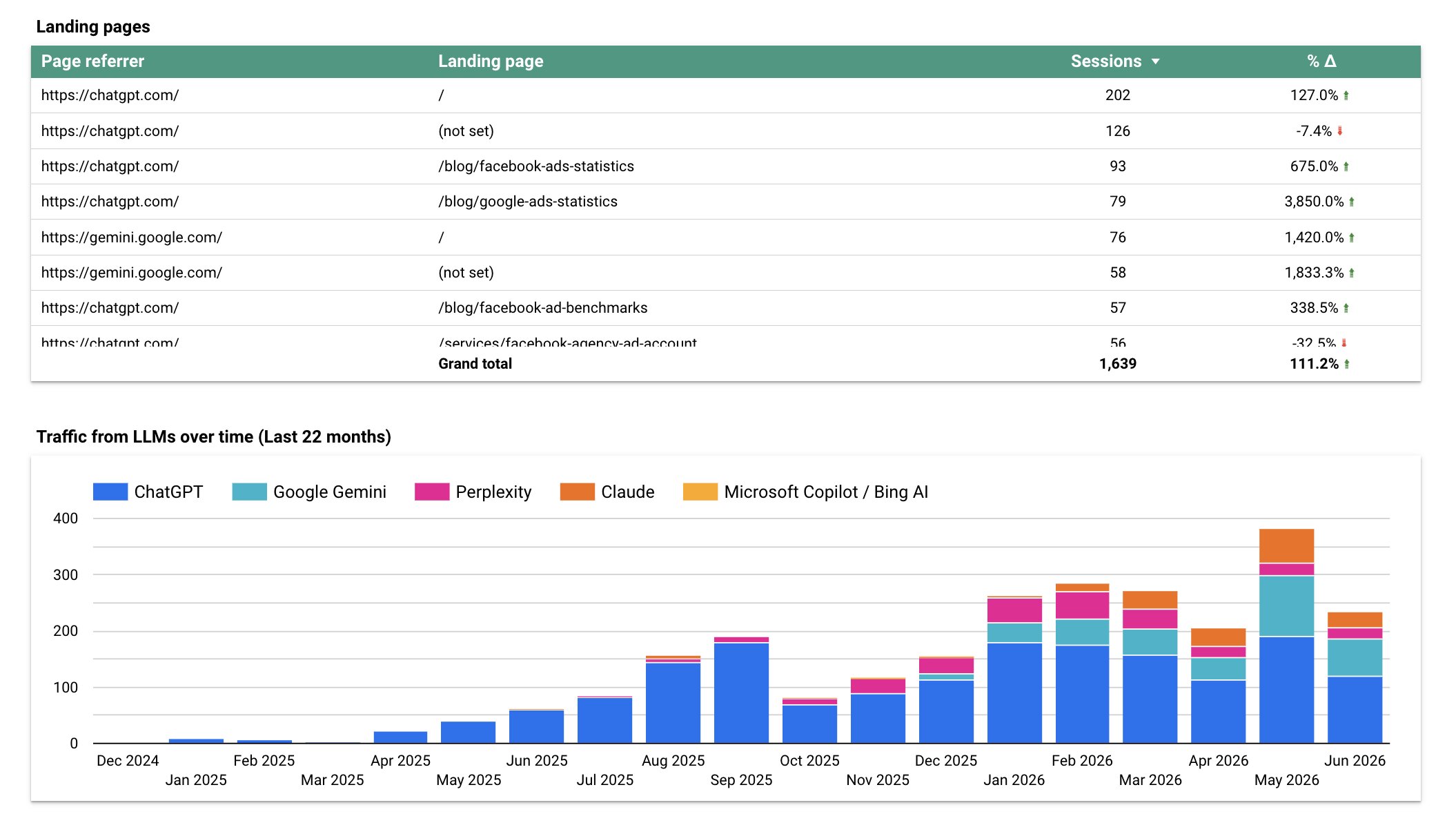Click the Sep 2025 ChatGPT bar segment

point(741,693)
